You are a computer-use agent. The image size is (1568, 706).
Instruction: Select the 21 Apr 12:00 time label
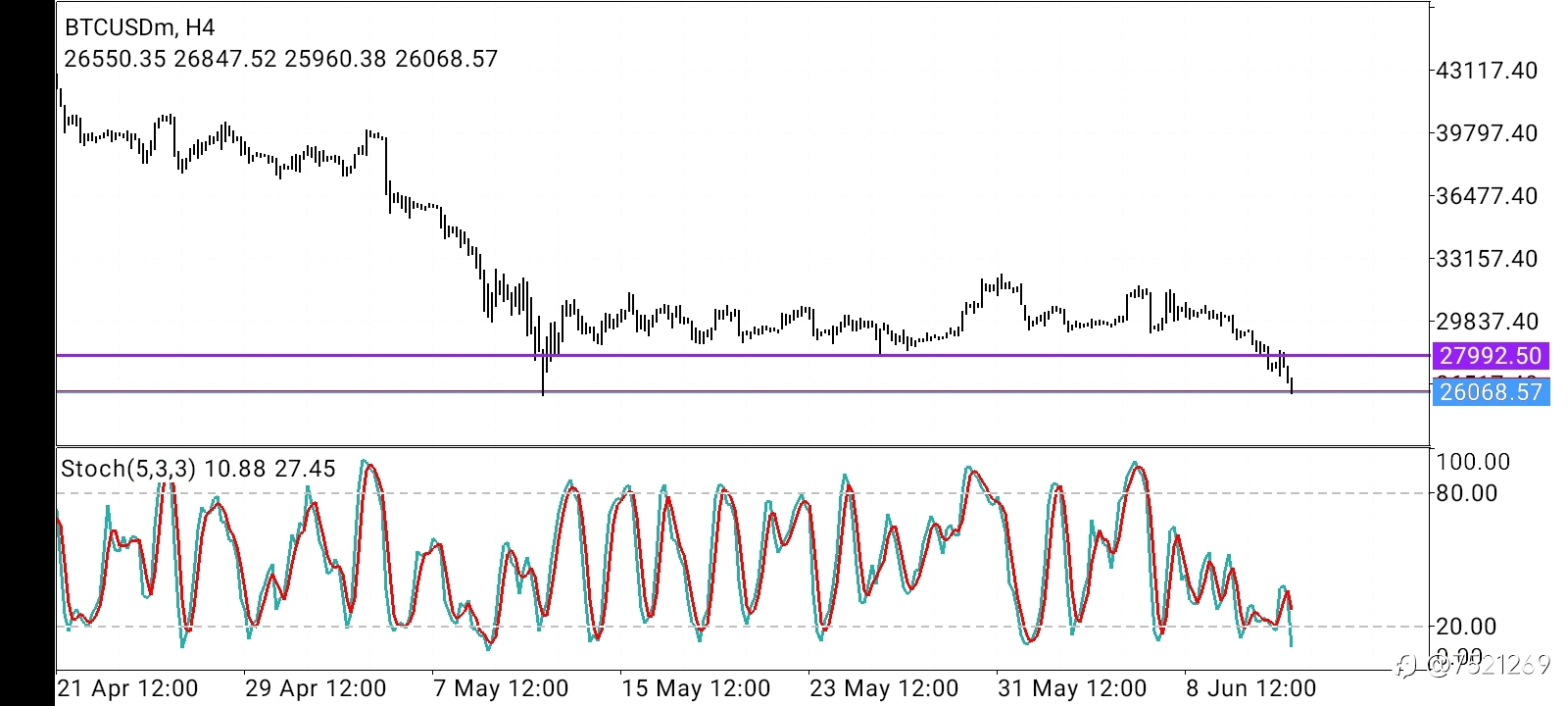click(128, 688)
